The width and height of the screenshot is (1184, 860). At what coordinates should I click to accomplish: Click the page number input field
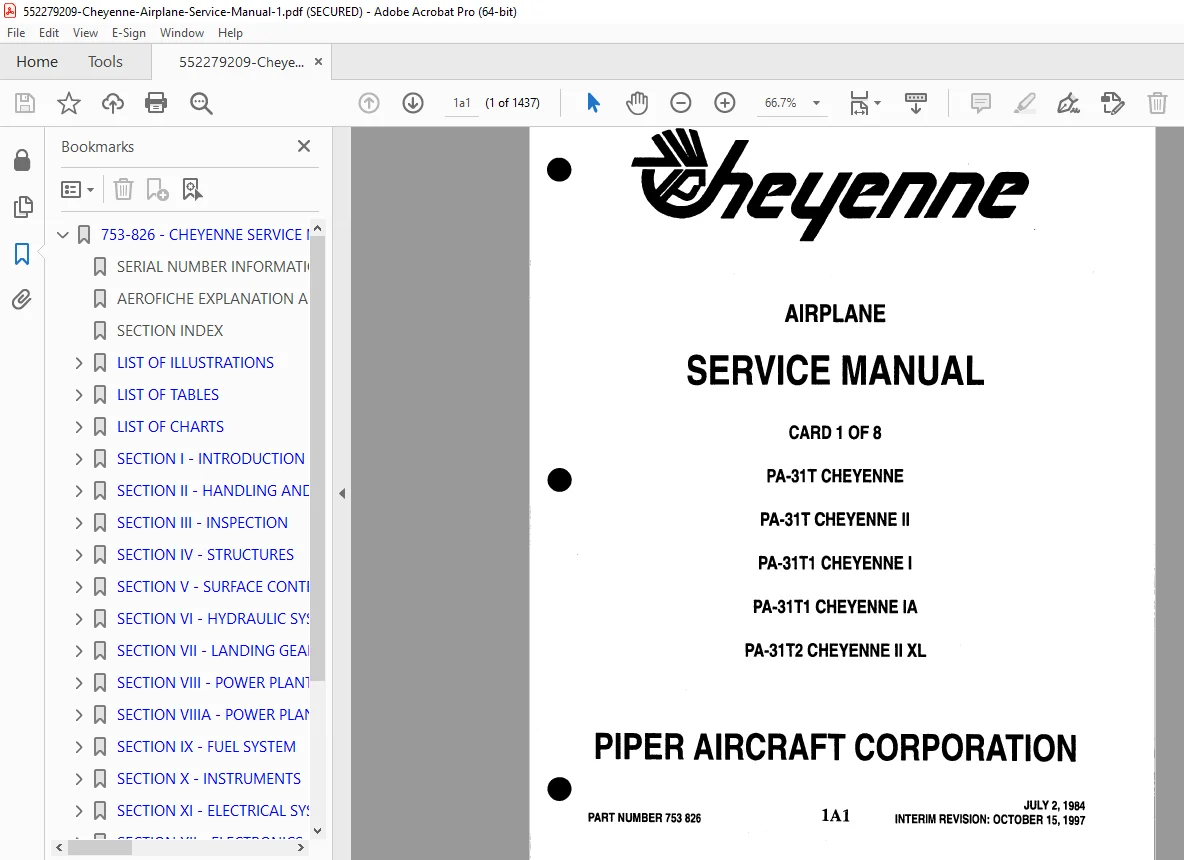[461, 103]
